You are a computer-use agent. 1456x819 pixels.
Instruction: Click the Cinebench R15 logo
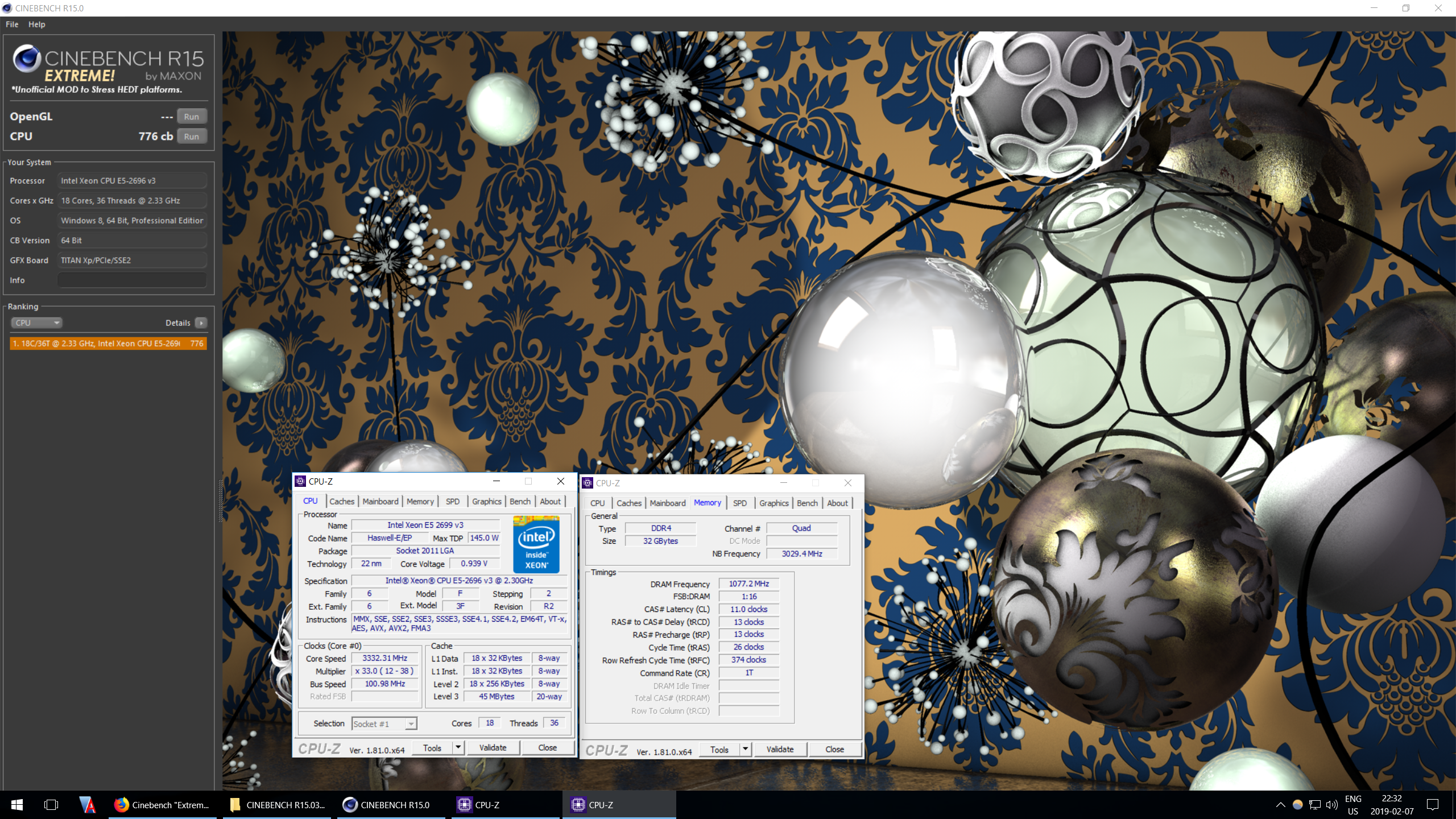108,68
